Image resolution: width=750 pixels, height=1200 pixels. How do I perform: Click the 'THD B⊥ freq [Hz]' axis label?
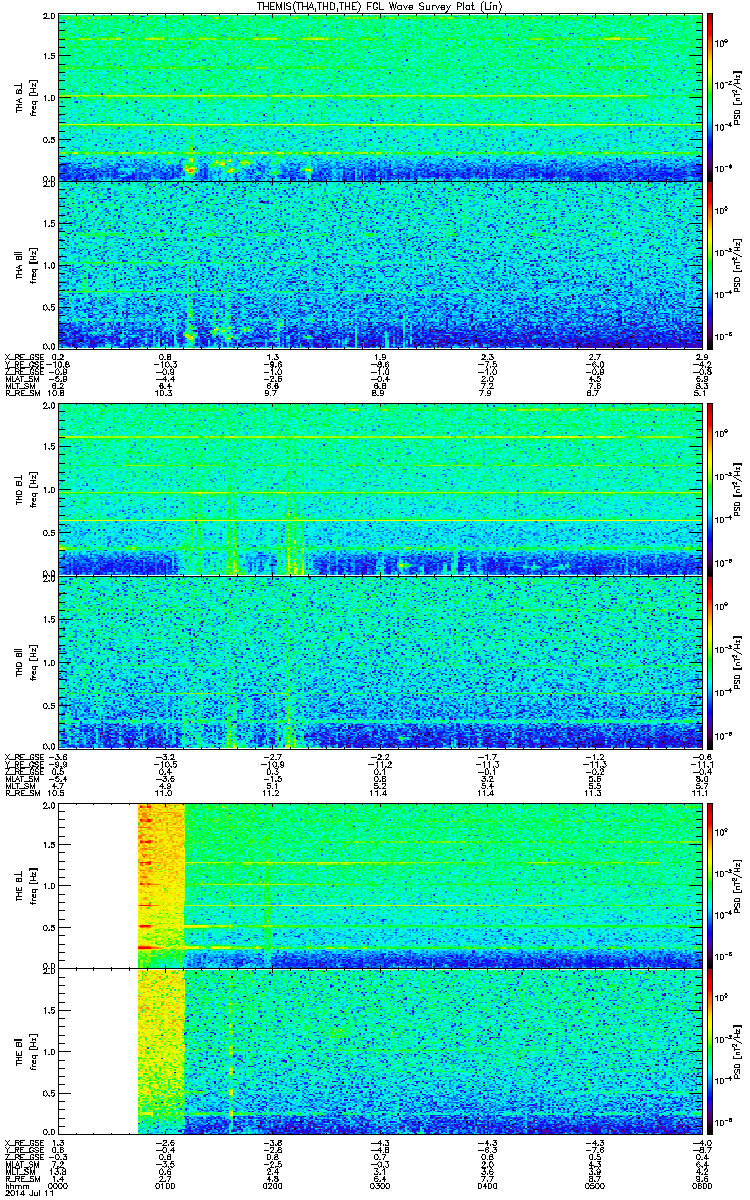coord(25,488)
